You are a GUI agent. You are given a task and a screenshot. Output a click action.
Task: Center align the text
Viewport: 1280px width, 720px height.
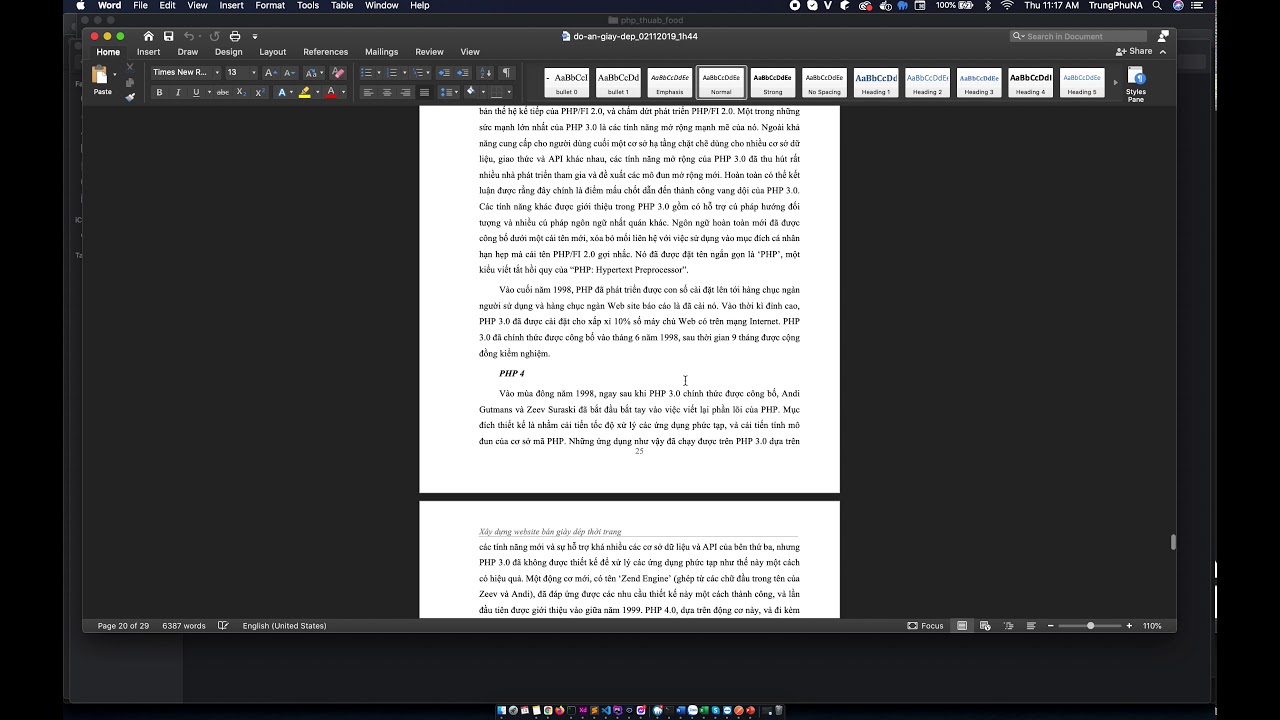tap(387, 92)
